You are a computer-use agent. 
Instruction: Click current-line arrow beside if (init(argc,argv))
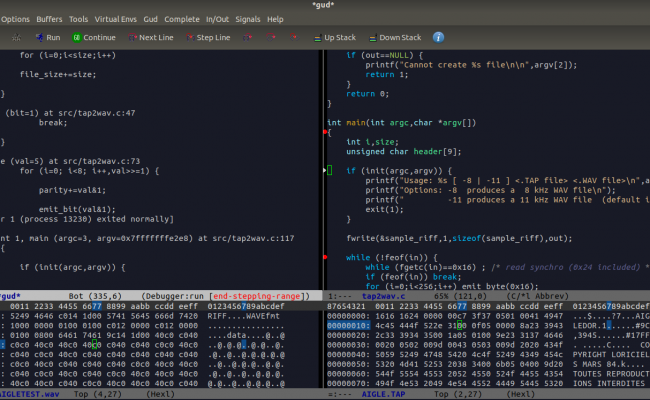325,170
